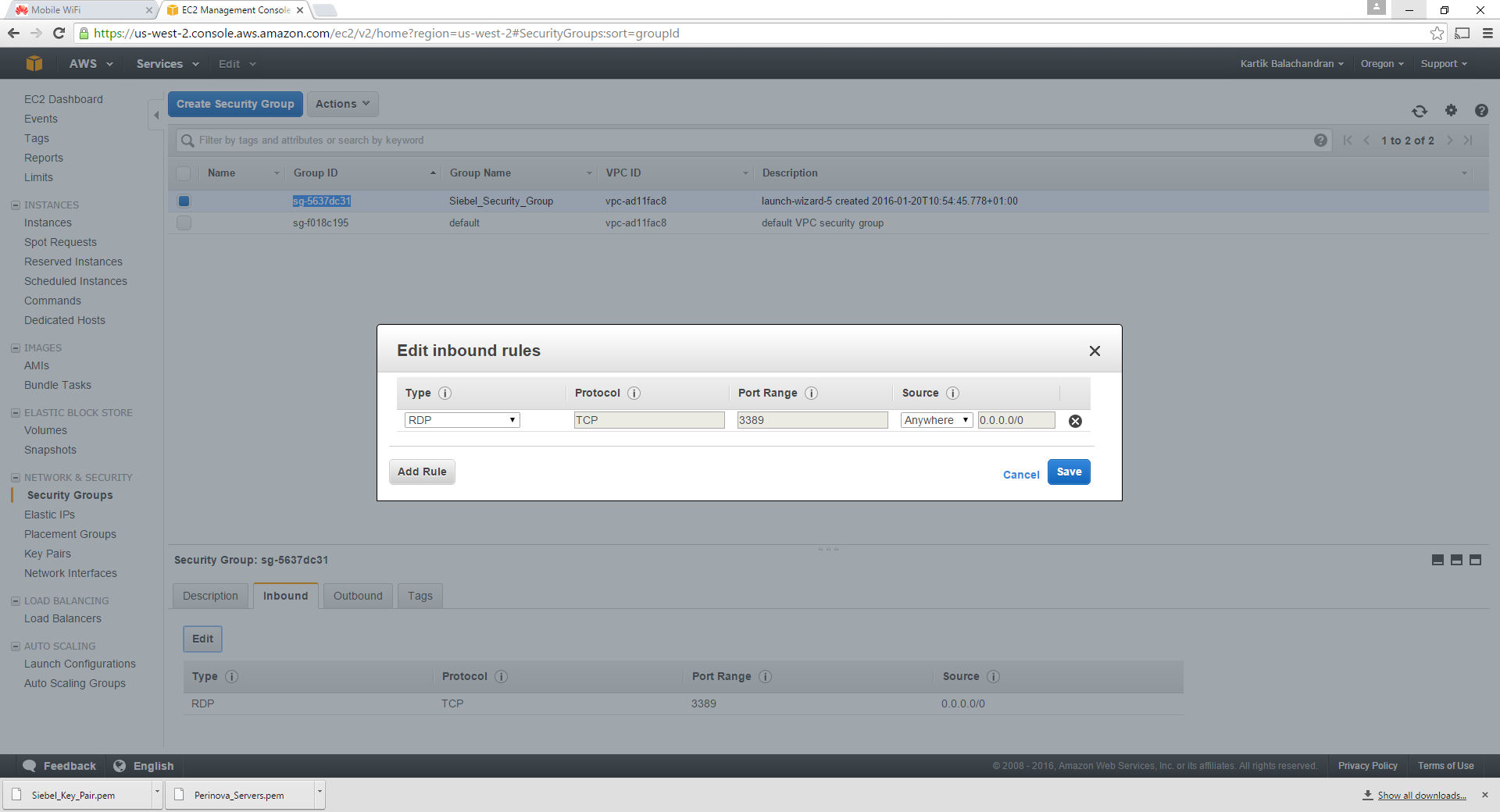Viewport: 1500px width, 812px height.
Task: Open the rule Type dropdown showing RDP
Action: point(462,420)
